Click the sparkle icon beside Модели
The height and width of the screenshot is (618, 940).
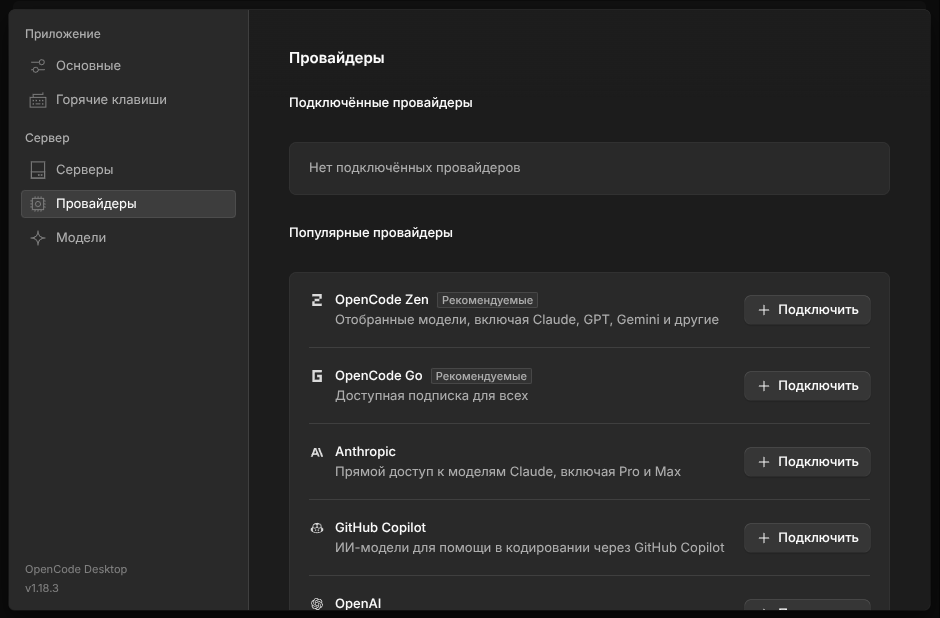click(x=38, y=238)
